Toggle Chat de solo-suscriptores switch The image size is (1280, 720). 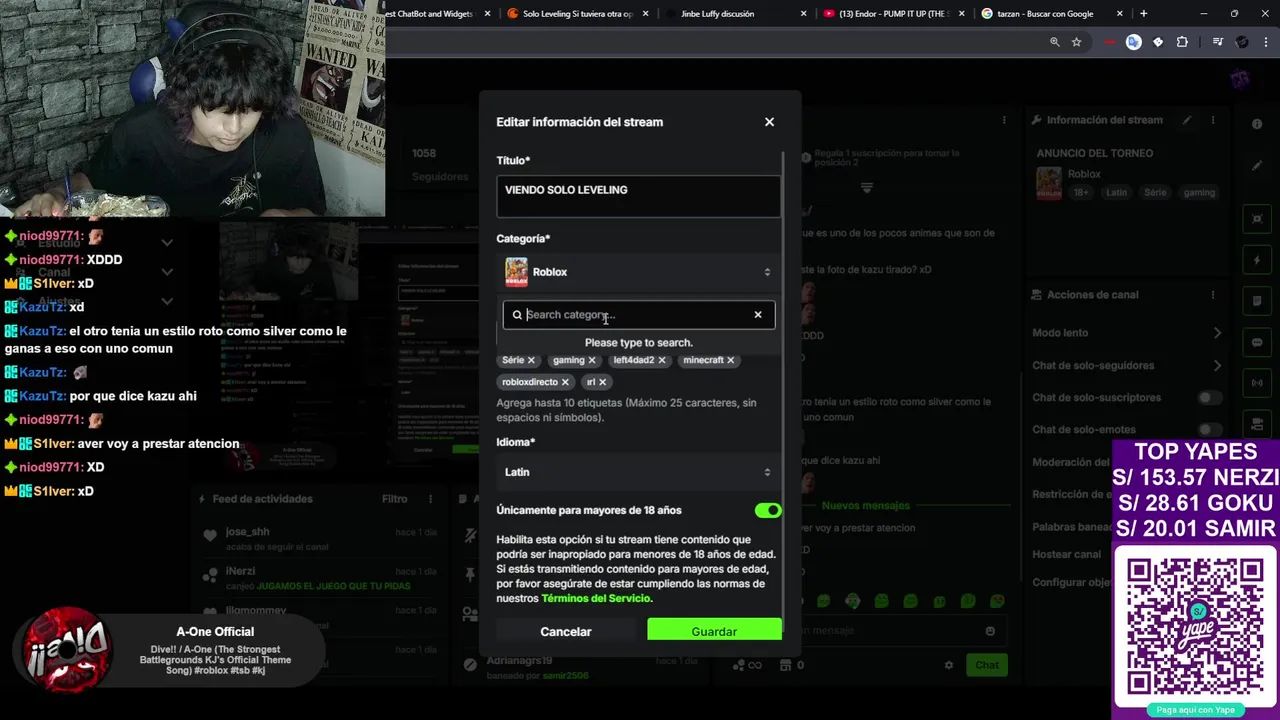pyautogui.click(x=1210, y=398)
